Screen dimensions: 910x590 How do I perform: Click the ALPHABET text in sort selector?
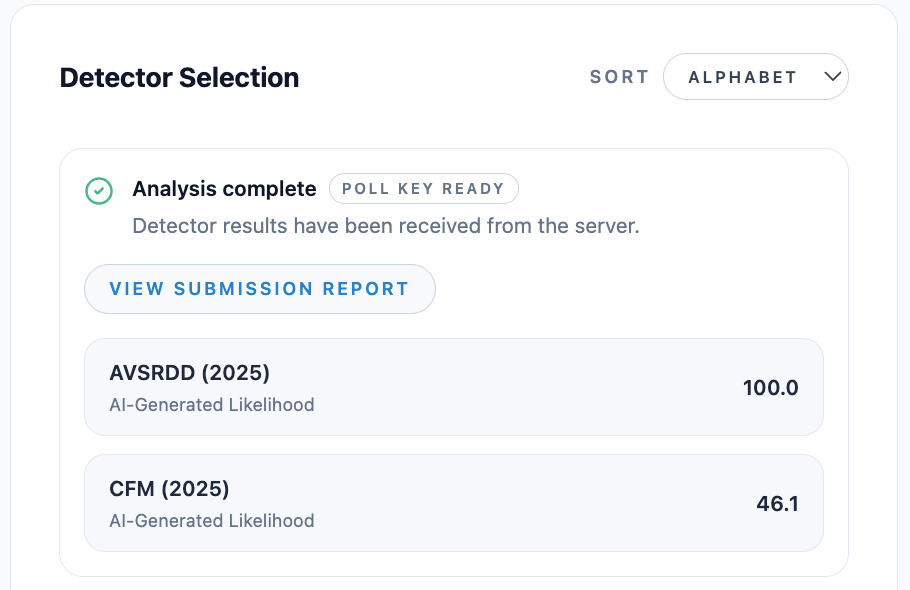[x=742, y=77]
